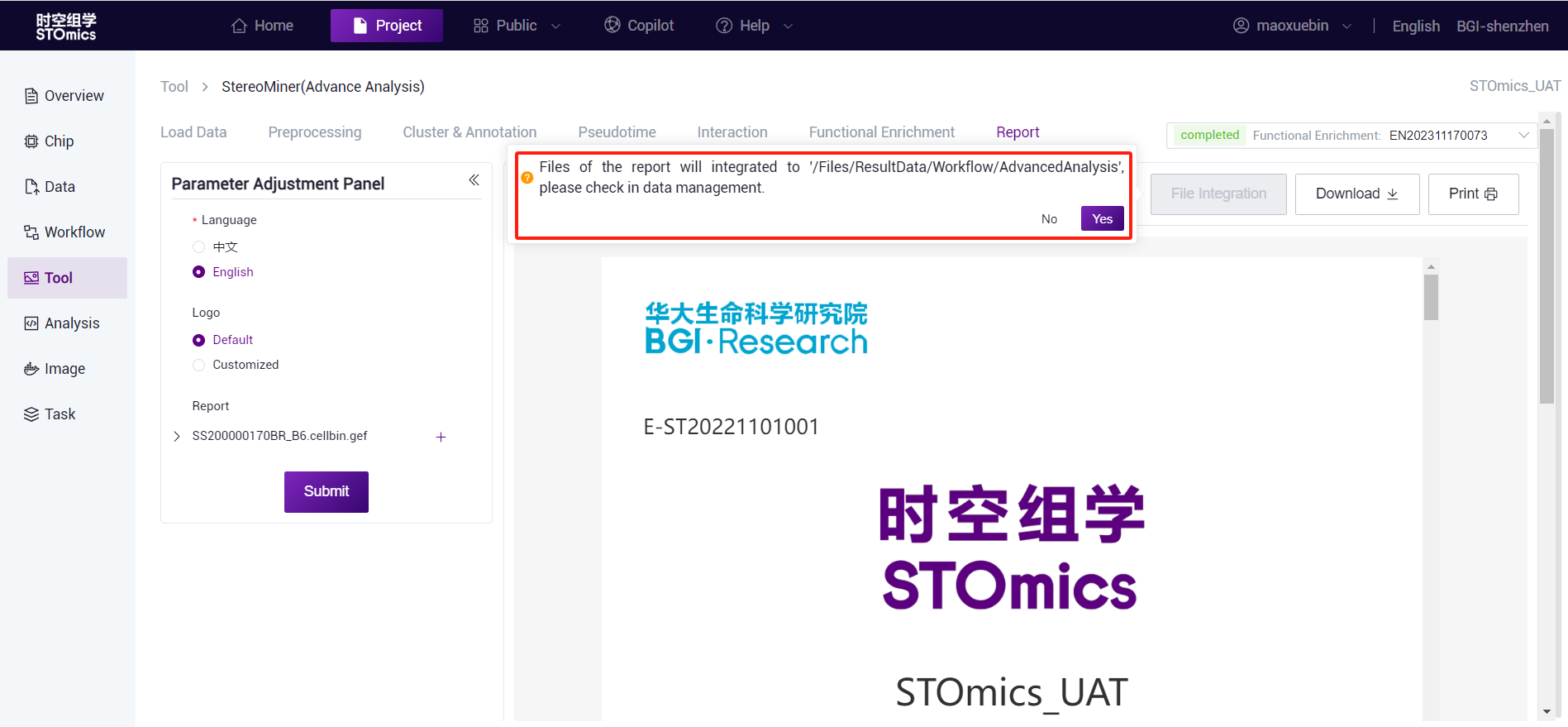Screen dimensions: 1568x727
Task: Select the Customized logo option
Action: point(198,365)
